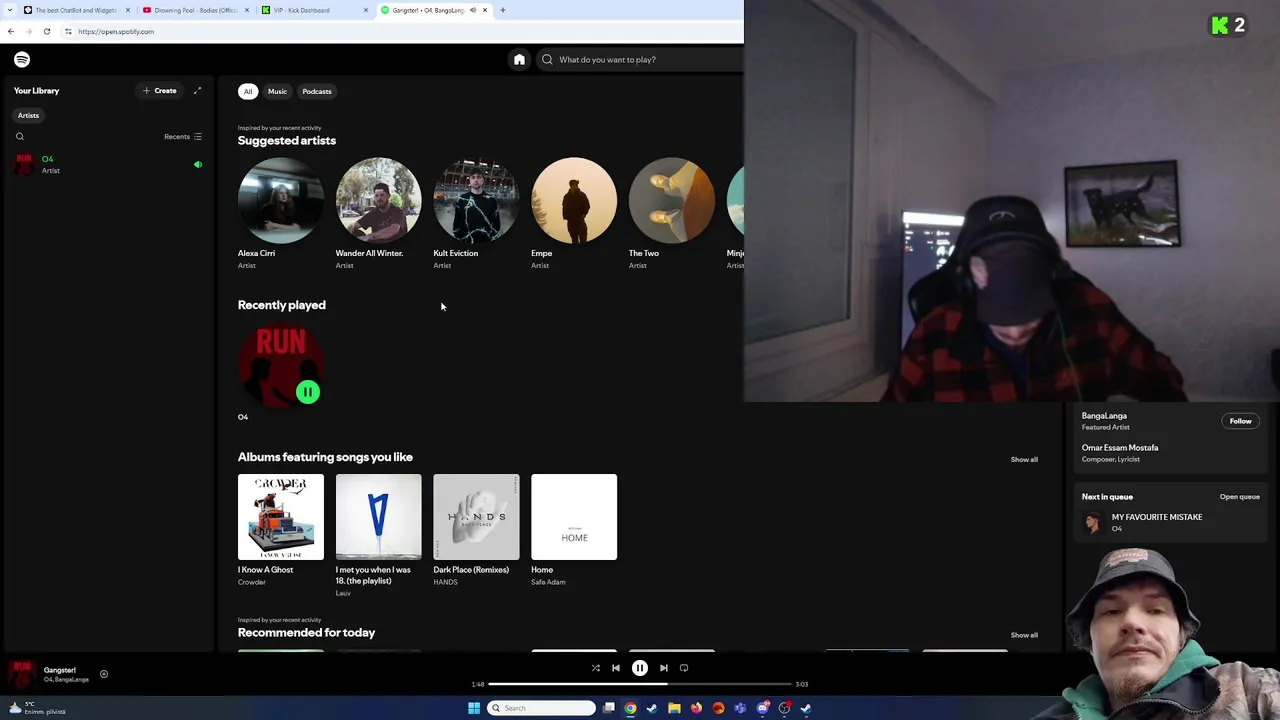Select MY FAVOURITE MISTAKE in next in queue
This screenshot has width=1280, height=720.
1157,517
